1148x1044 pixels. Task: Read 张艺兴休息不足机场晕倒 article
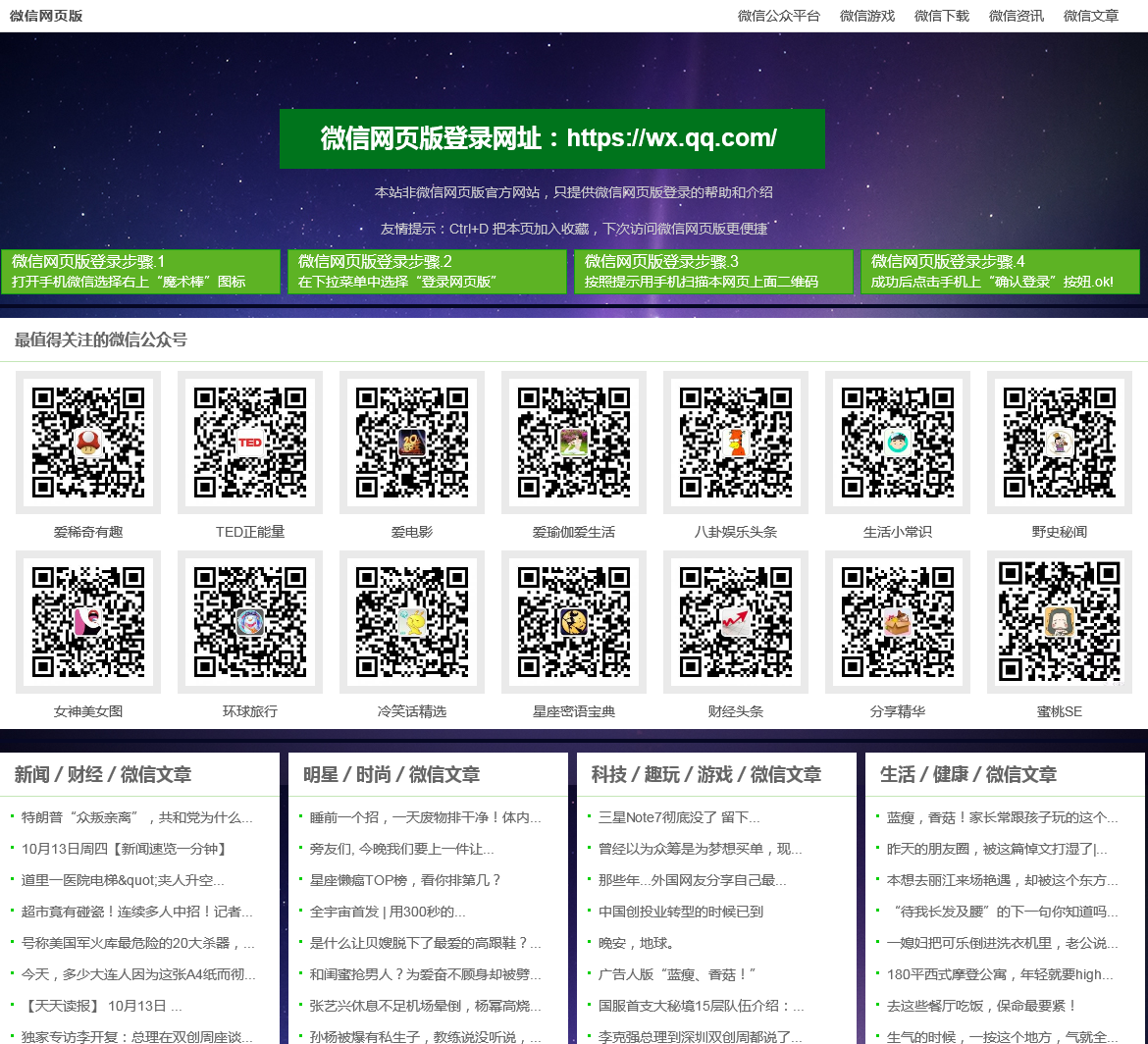coord(426,1007)
